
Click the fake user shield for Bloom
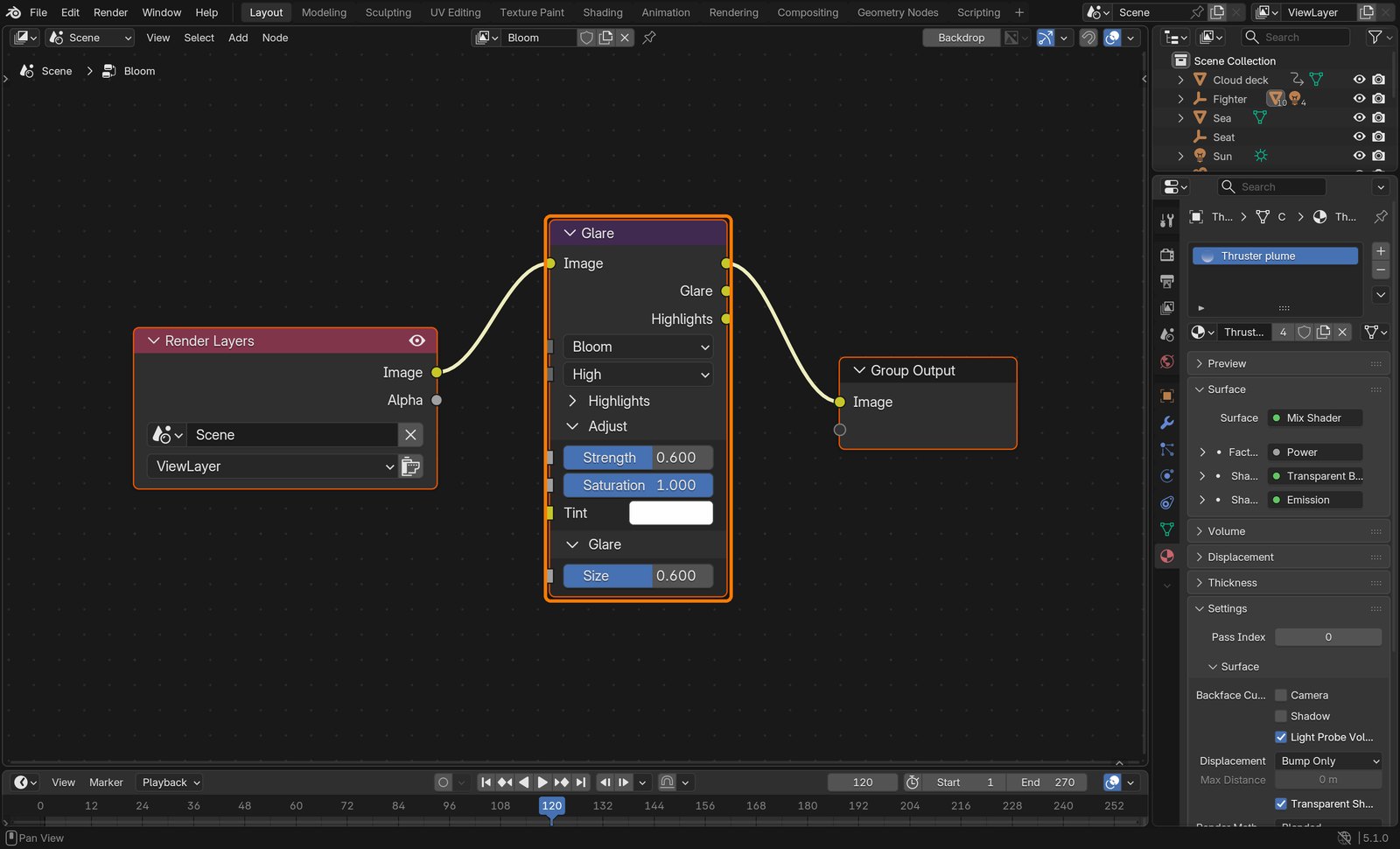click(x=587, y=38)
